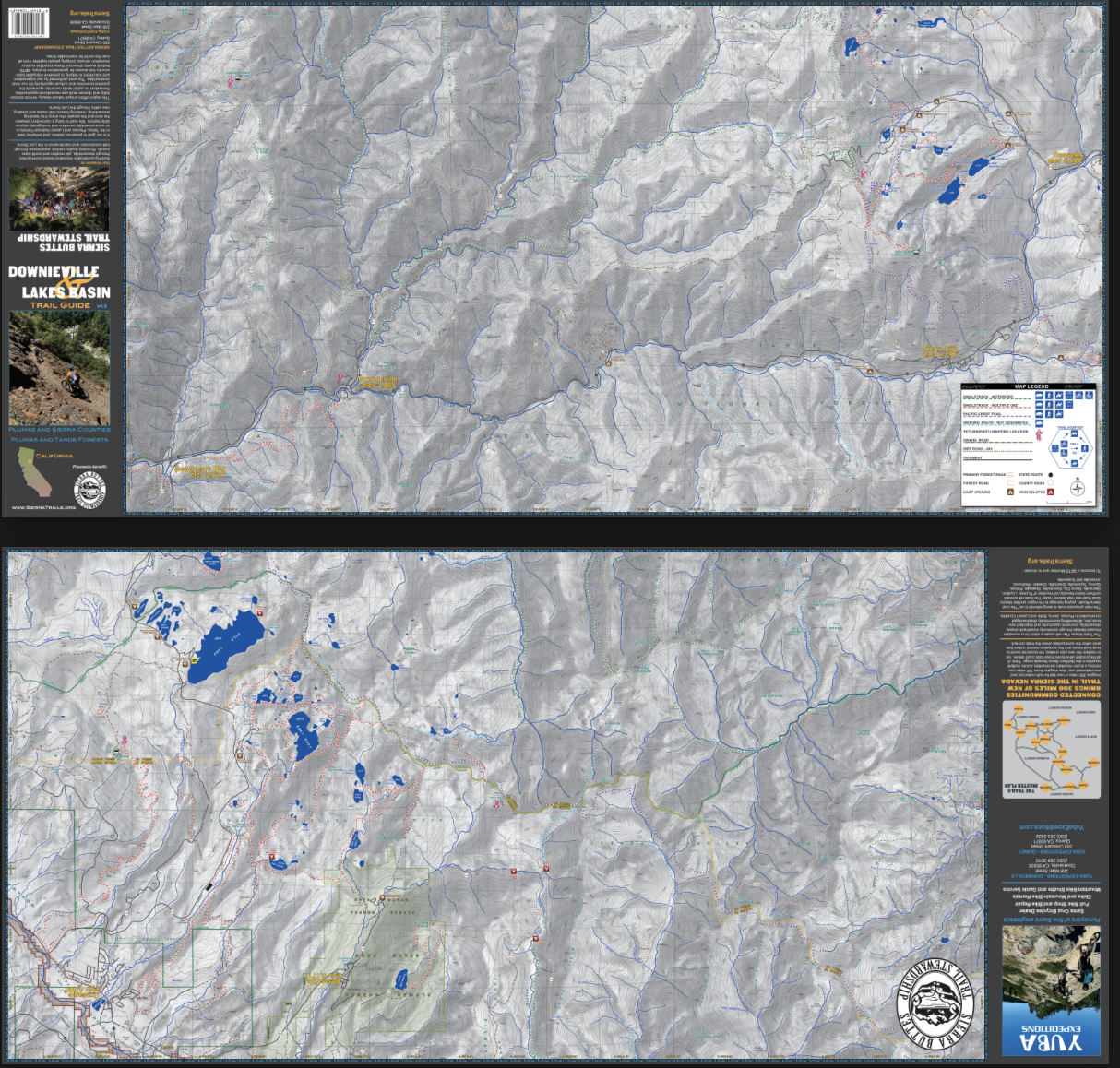The image size is (1120, 1068).
Task: Click the mountain biker cover photo
Action: pos(59,368)
